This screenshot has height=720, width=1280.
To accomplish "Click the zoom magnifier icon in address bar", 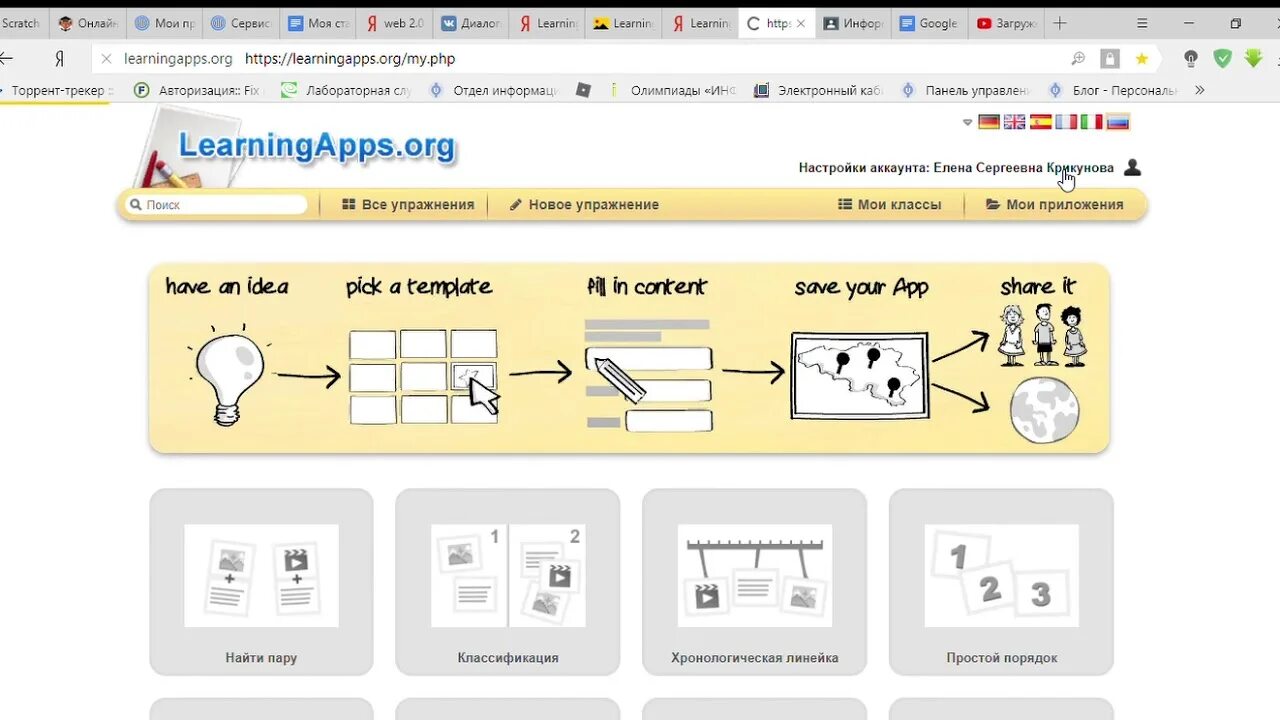I will [x=1078, y=59].
